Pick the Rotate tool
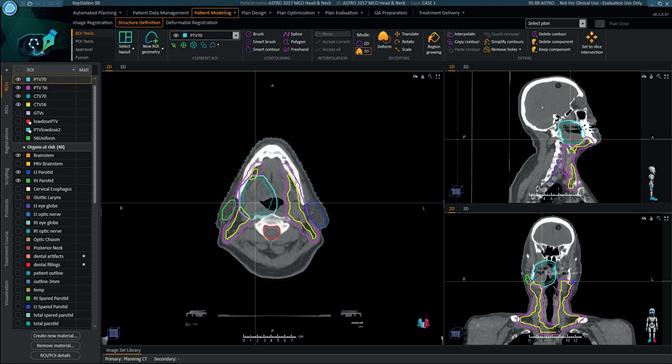 point(405,42)
